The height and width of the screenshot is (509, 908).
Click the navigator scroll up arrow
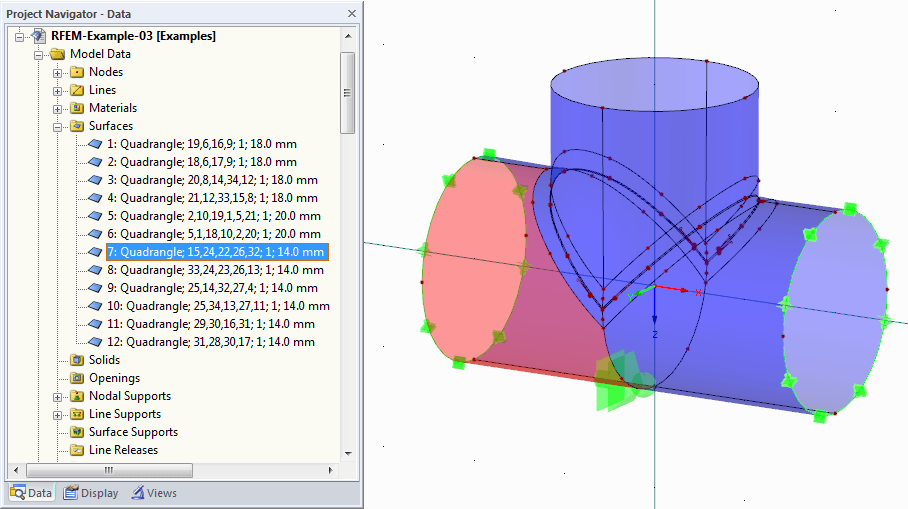click(x=347, y=36)
